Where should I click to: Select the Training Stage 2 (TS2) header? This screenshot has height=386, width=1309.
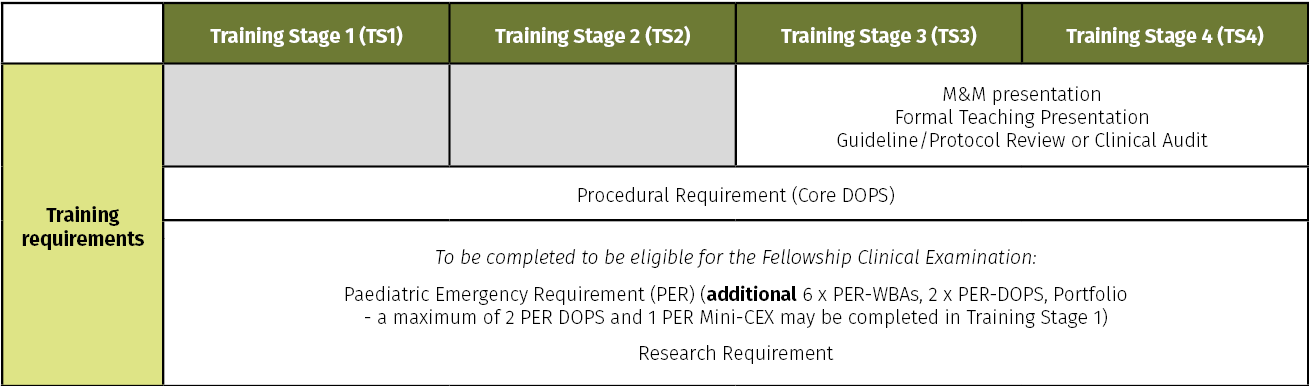(x=592, y=35)
